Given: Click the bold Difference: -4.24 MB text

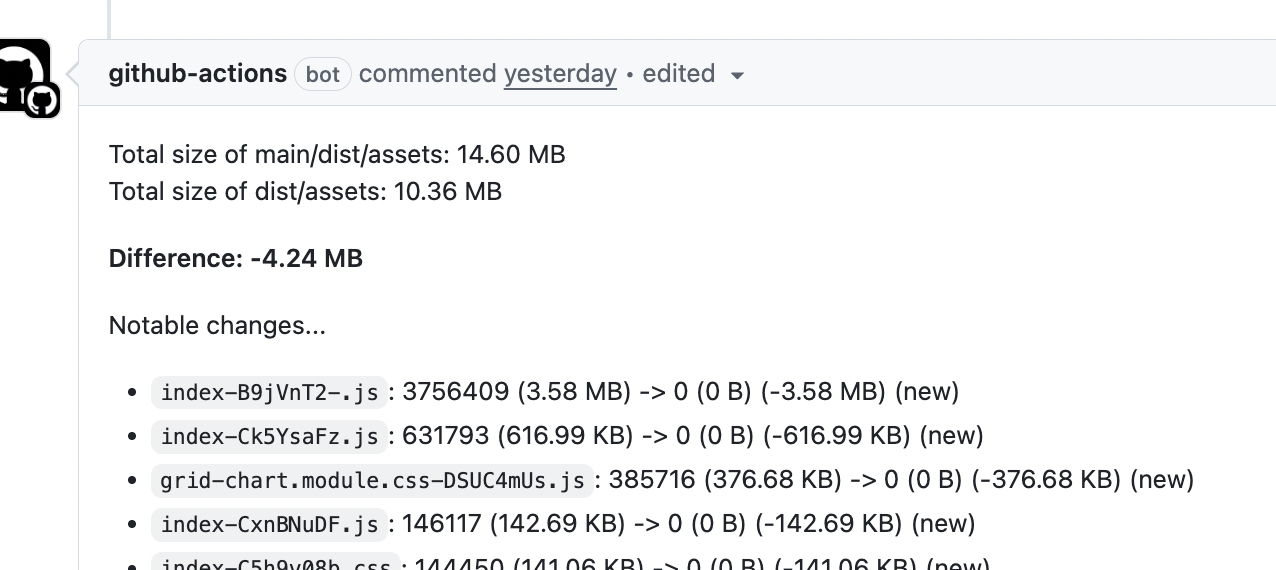Looking at the screenshot, I should pyautogui.click(x=236, y=259).
